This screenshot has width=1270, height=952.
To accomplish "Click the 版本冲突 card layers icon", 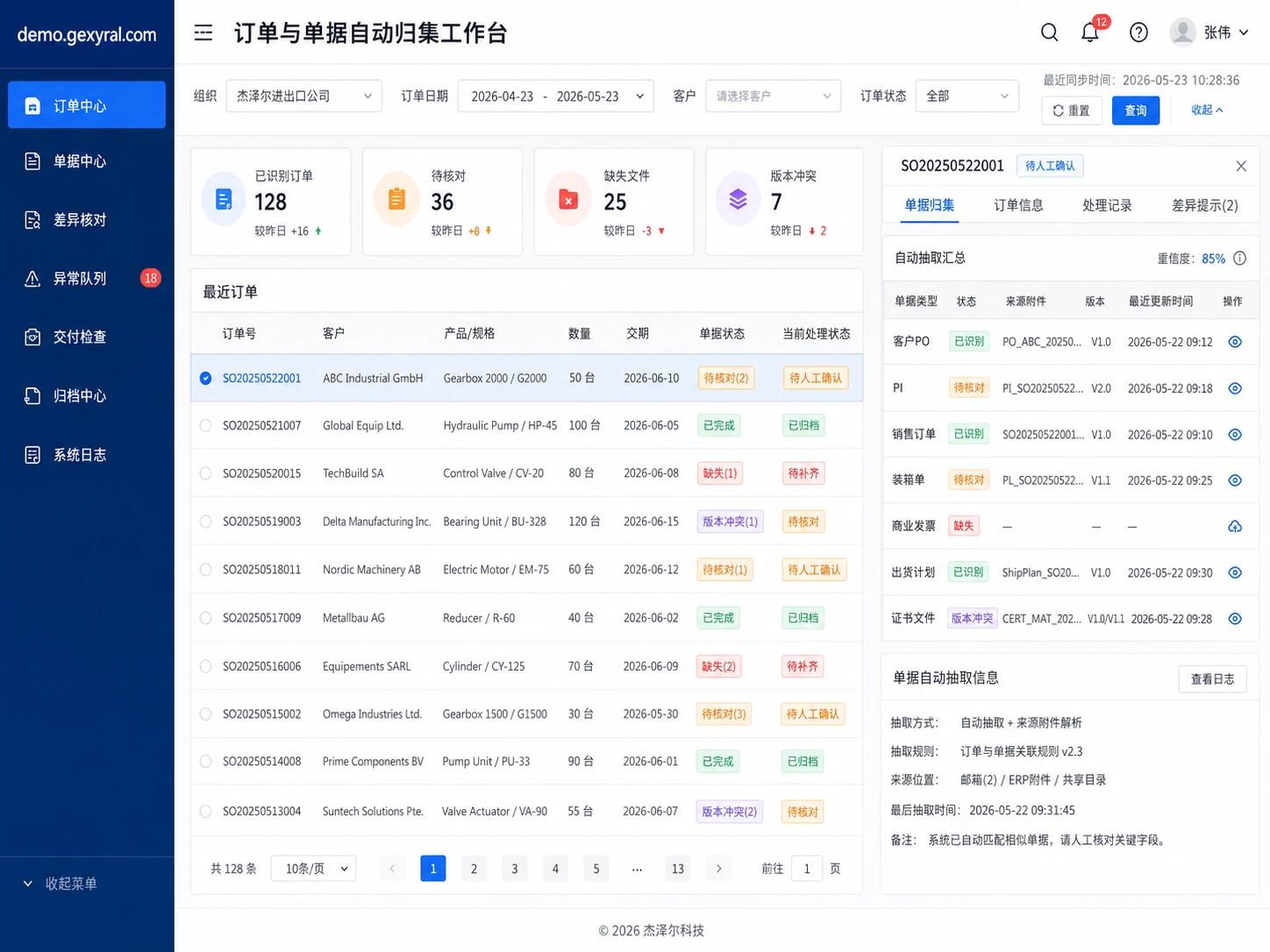I will (x=738, y=199).
